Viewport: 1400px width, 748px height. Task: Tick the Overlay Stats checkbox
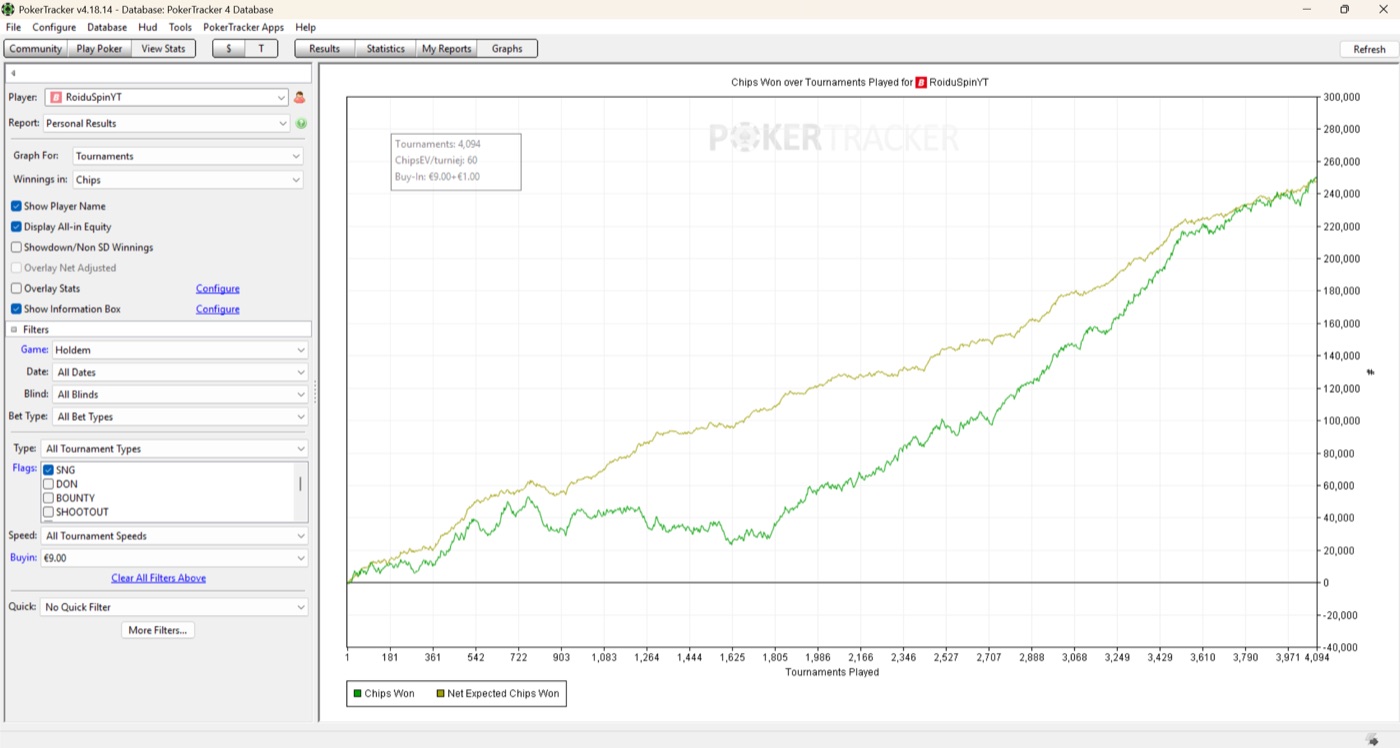click(16, 288)
